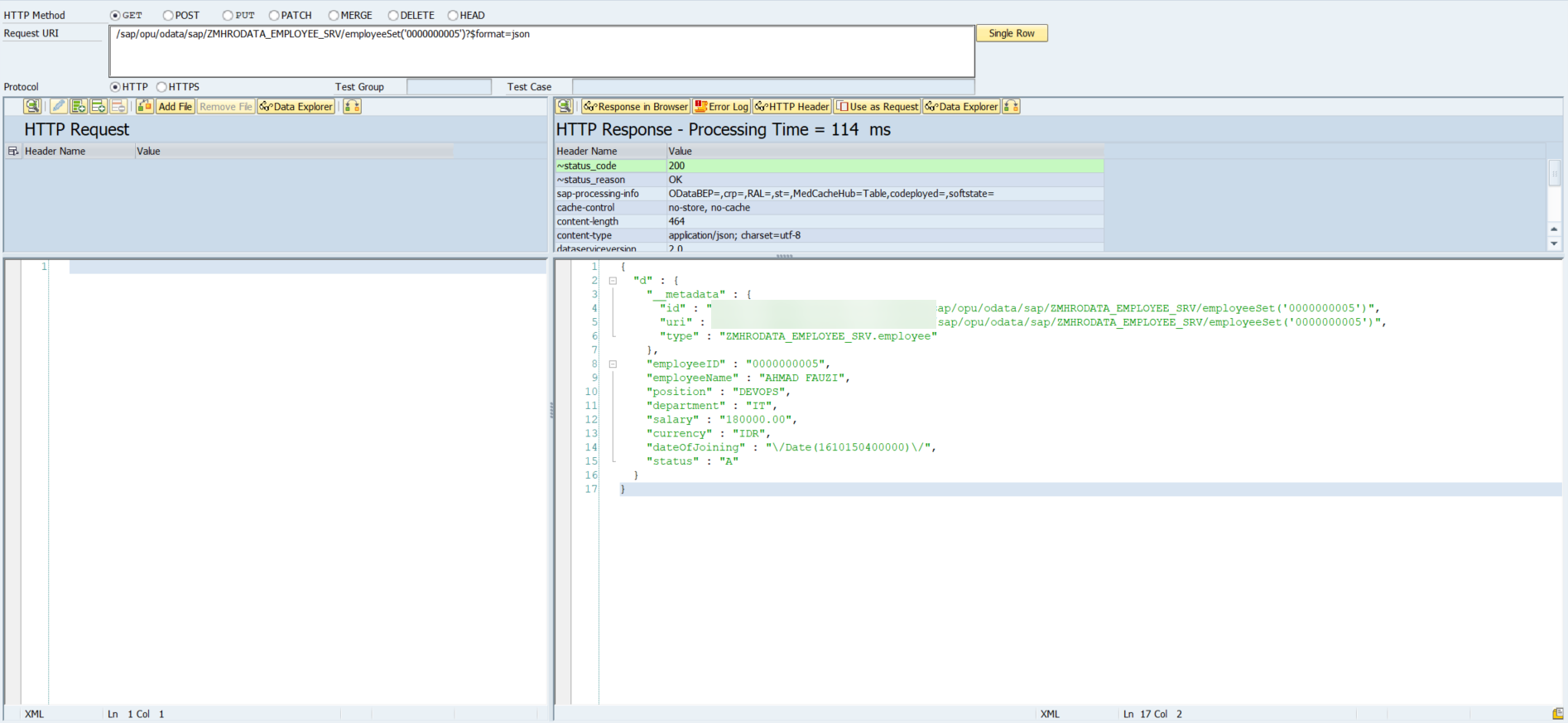
Task: Select the DELETE HTTP method
Action: (x=393, y=15)
